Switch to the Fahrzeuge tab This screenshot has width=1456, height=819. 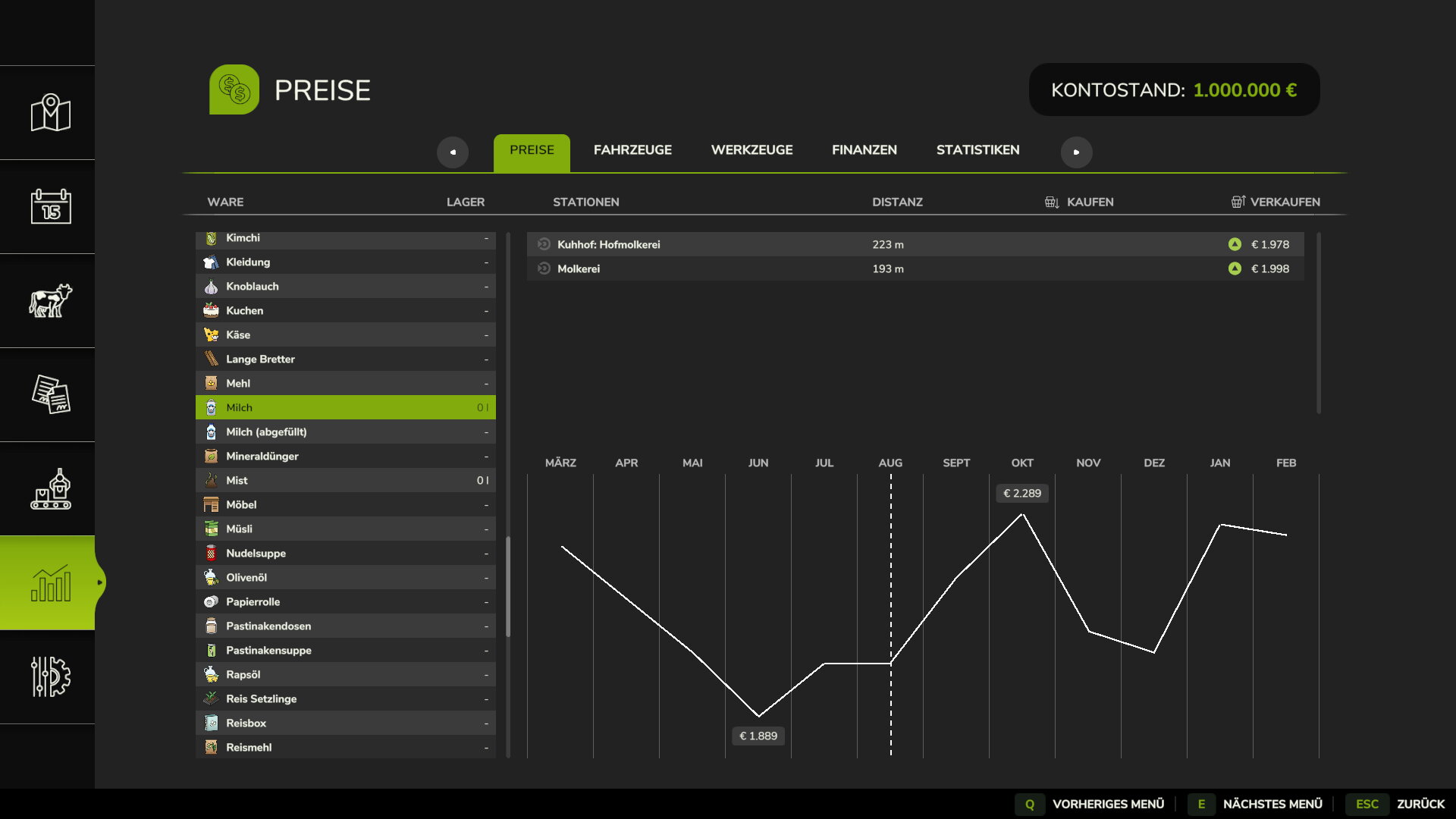point(632,150)
